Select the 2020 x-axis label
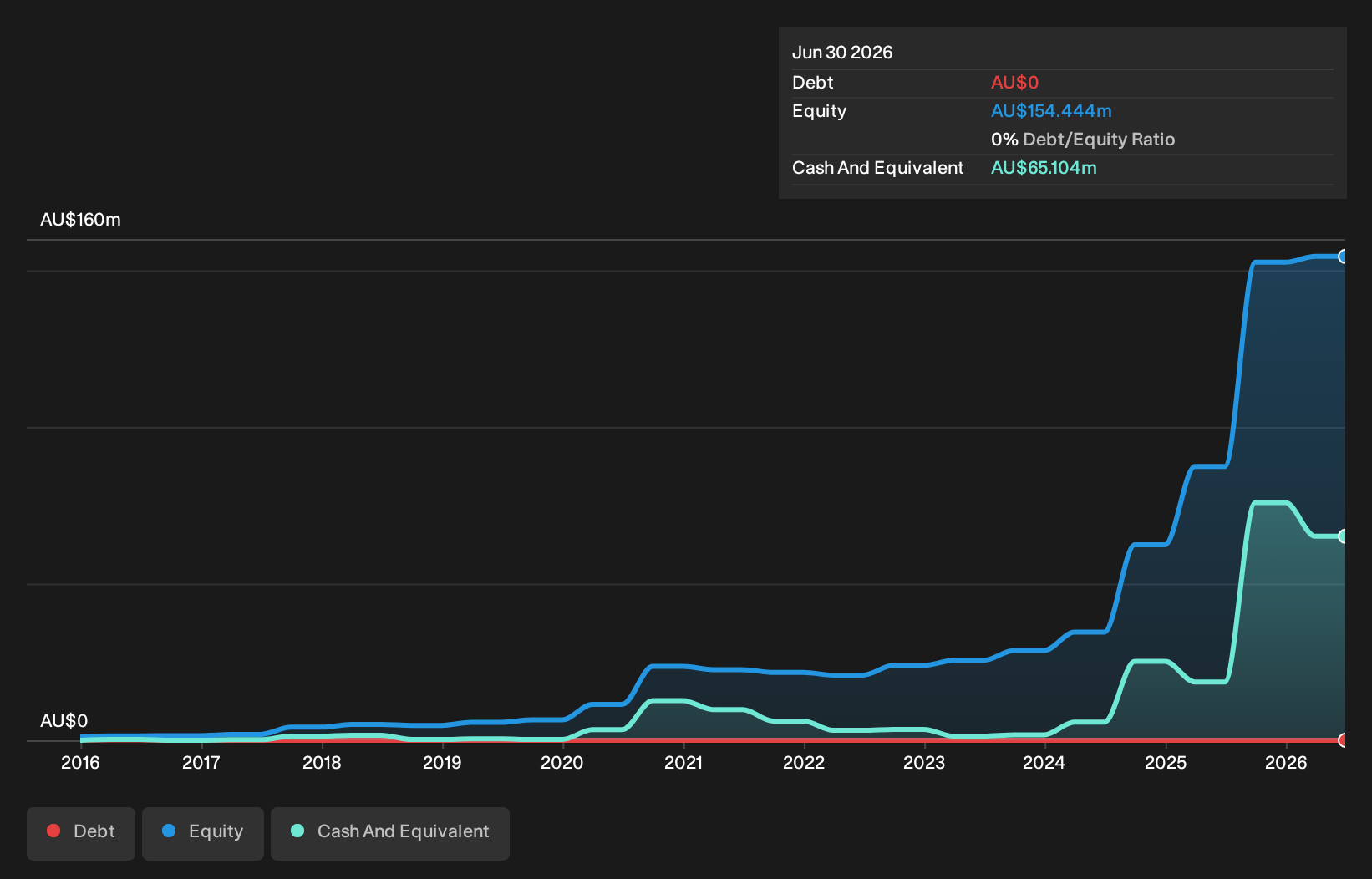The width and height of the screenshot is (1372, 879). pos(562,762)
